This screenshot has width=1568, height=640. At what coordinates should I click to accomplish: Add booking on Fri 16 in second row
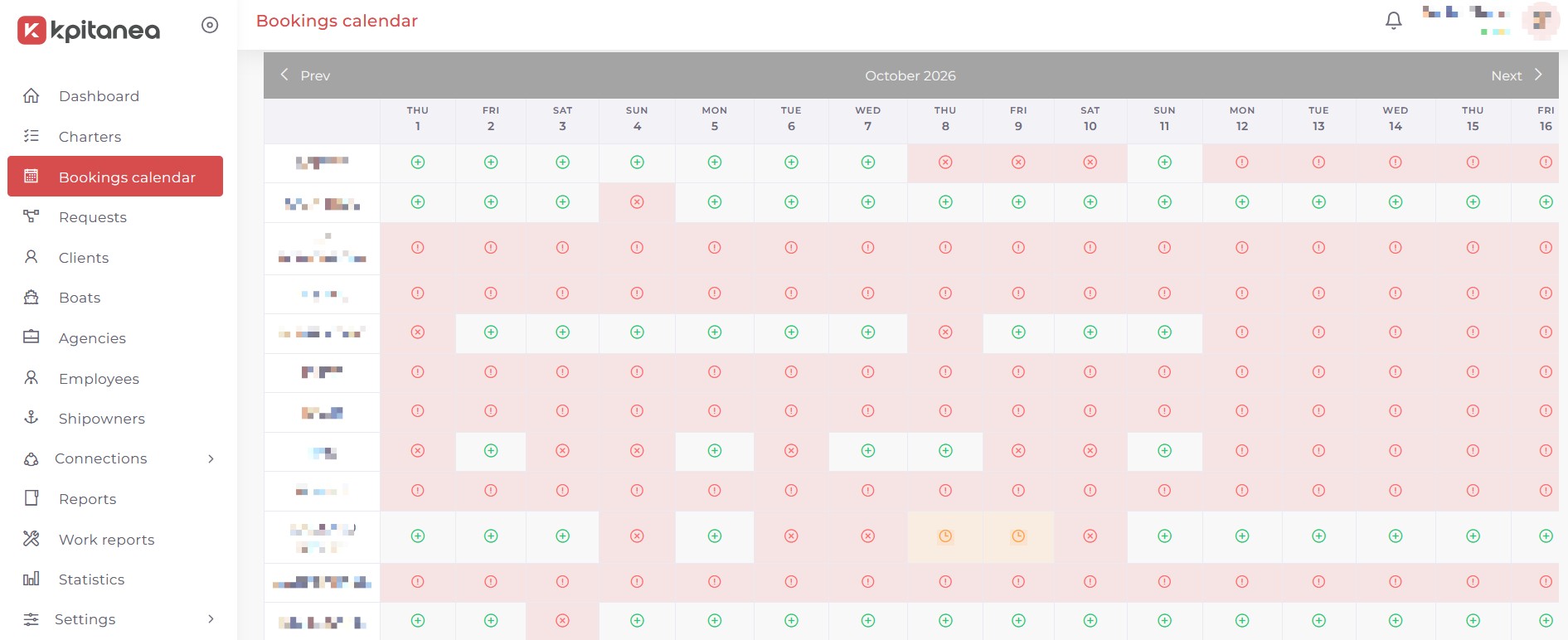tap(1546, 201)
